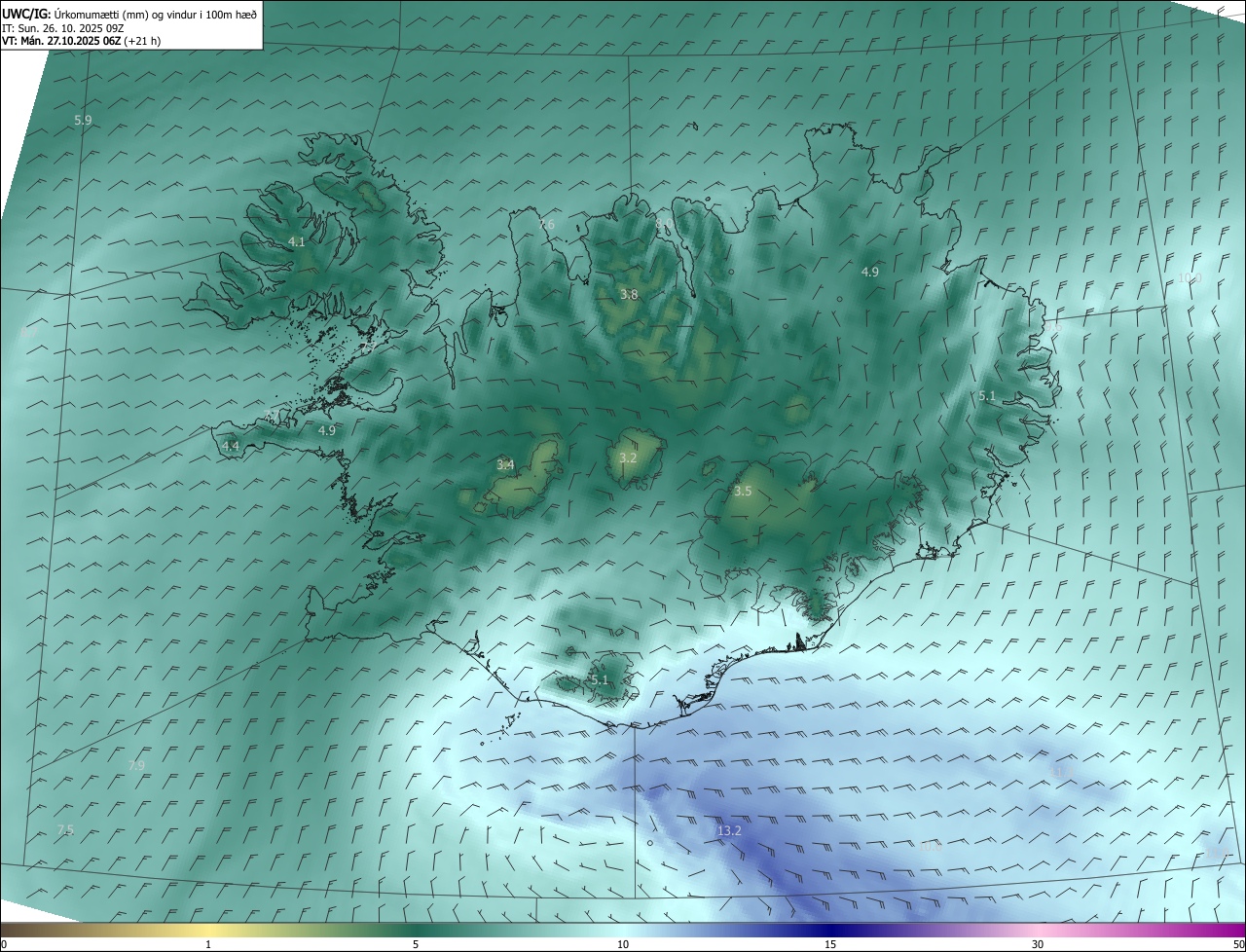Click the initial time line 'IT: Sun. 26. 10. 2025 09Z'
The image size is (1246, 952).
63,28
